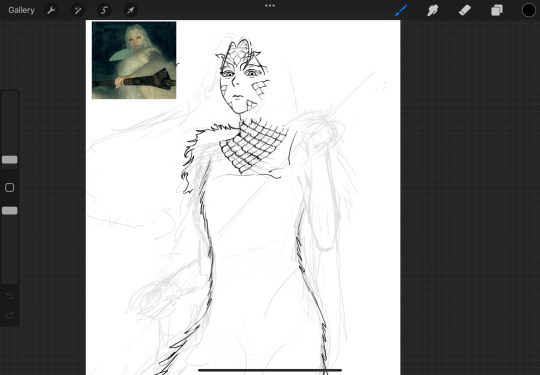Tap the three-dot multitasking indicator at top
The image size is (540, 375).
coord(270,6)
